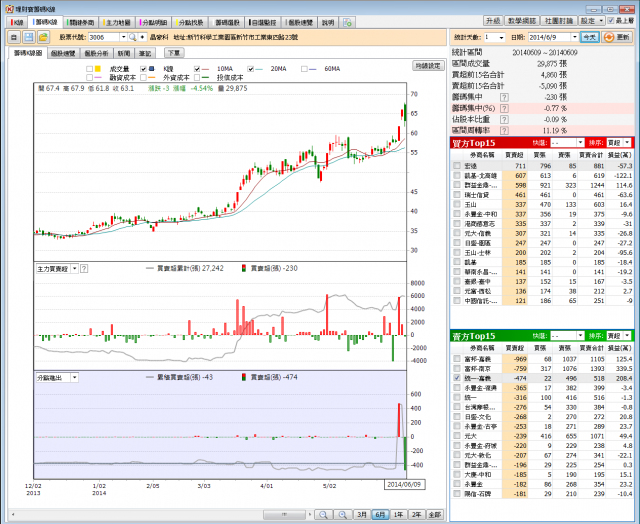Switch to the 分點明細 main tab
Viewport: 640px width, 524px height.
(154, 22)
